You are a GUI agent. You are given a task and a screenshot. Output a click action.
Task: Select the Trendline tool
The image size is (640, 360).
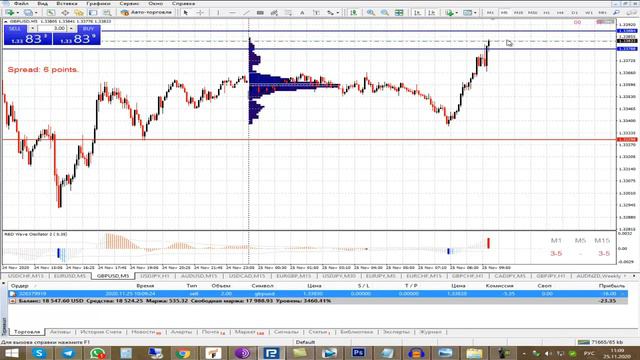point(246,13)
